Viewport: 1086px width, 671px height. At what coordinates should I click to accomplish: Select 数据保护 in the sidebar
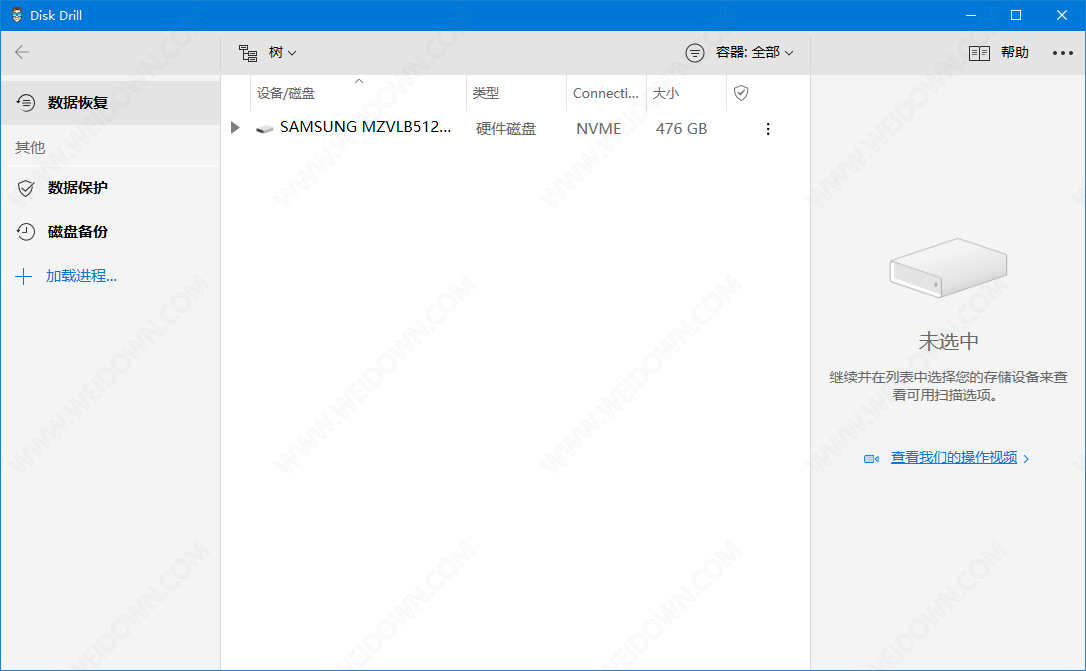[x=78, y=188]
